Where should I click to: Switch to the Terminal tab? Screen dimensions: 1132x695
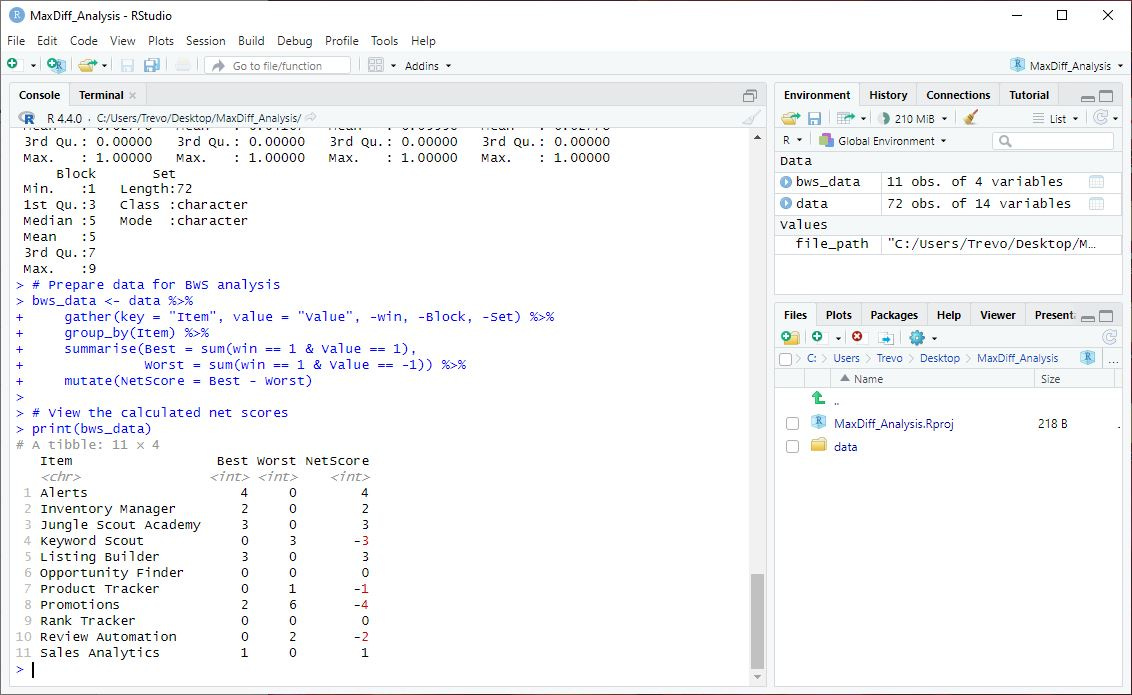(101, 95)
